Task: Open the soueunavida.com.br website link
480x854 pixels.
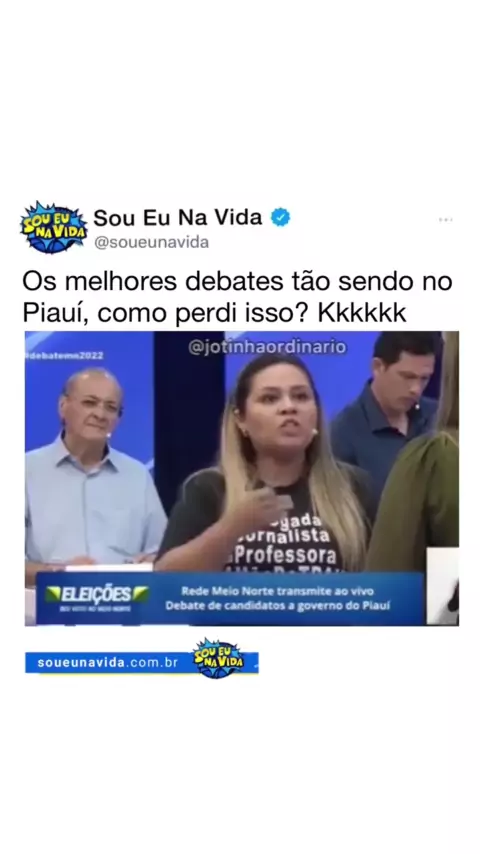Action: coord(108,663)
